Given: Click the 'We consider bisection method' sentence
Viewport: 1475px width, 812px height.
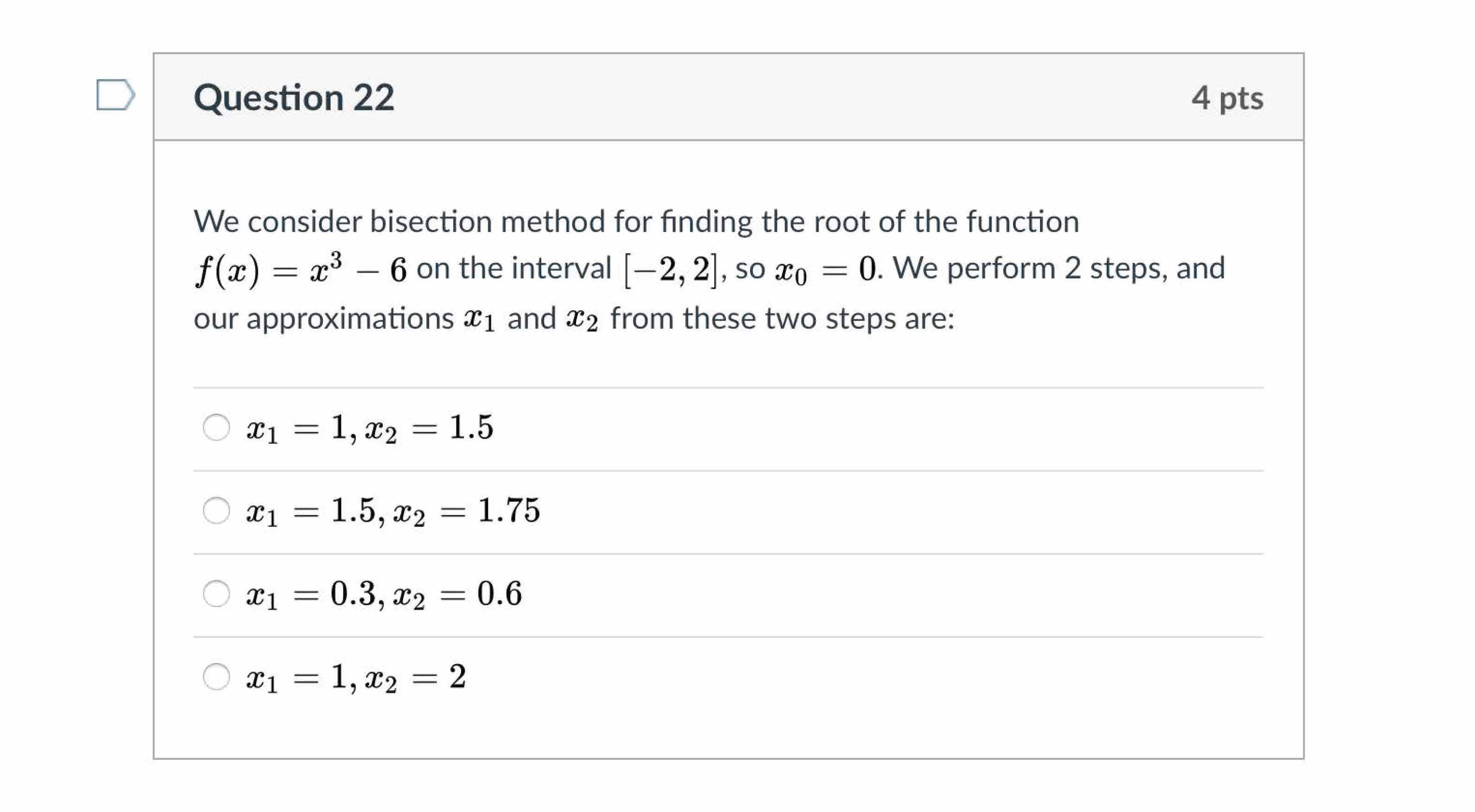Looking at the screenshot, I should coord(635,222).
